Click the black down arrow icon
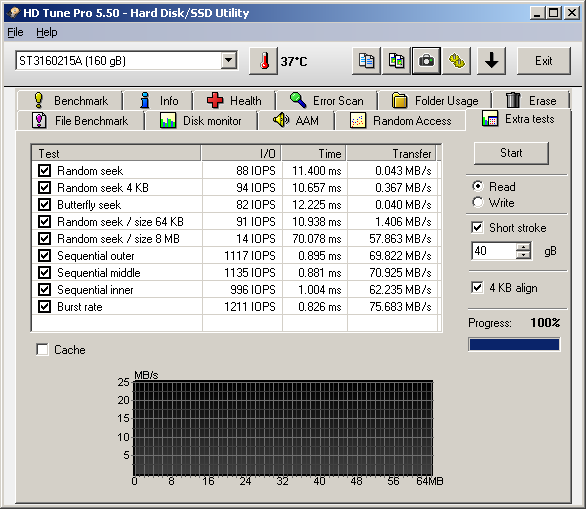The image size is (586, 509). coord(491,61)
